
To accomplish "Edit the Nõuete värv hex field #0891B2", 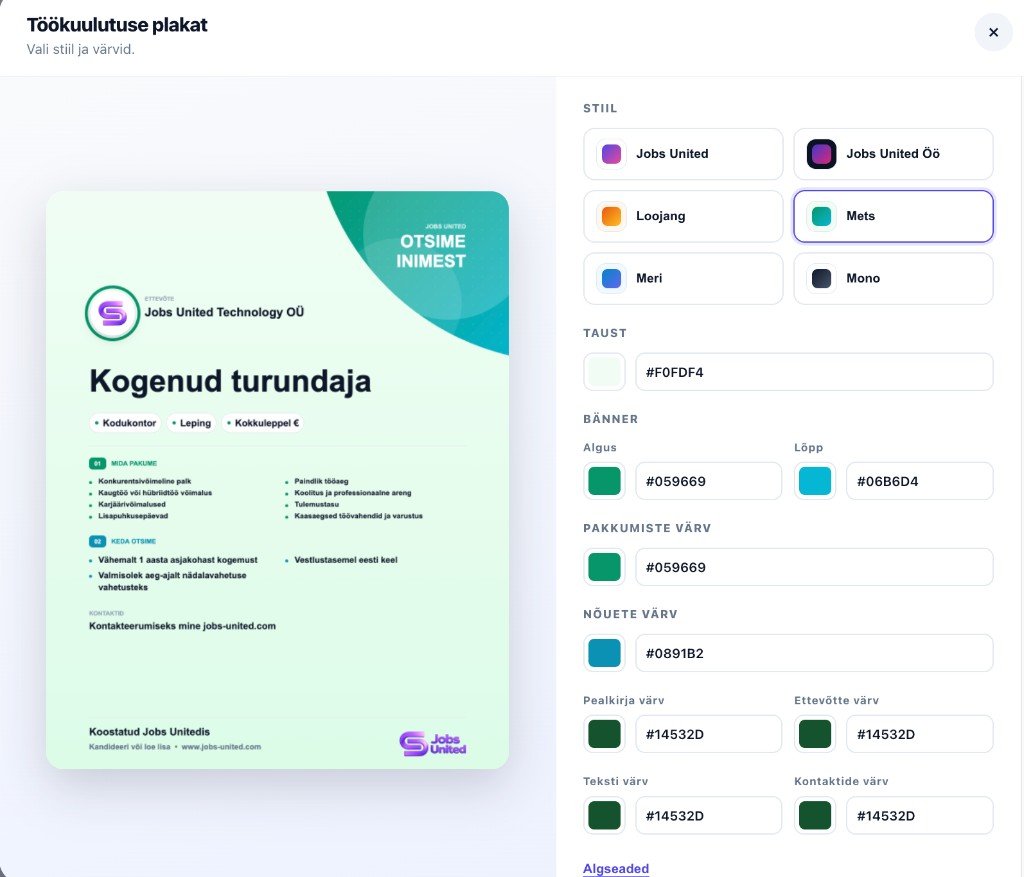I will point(814,653).
